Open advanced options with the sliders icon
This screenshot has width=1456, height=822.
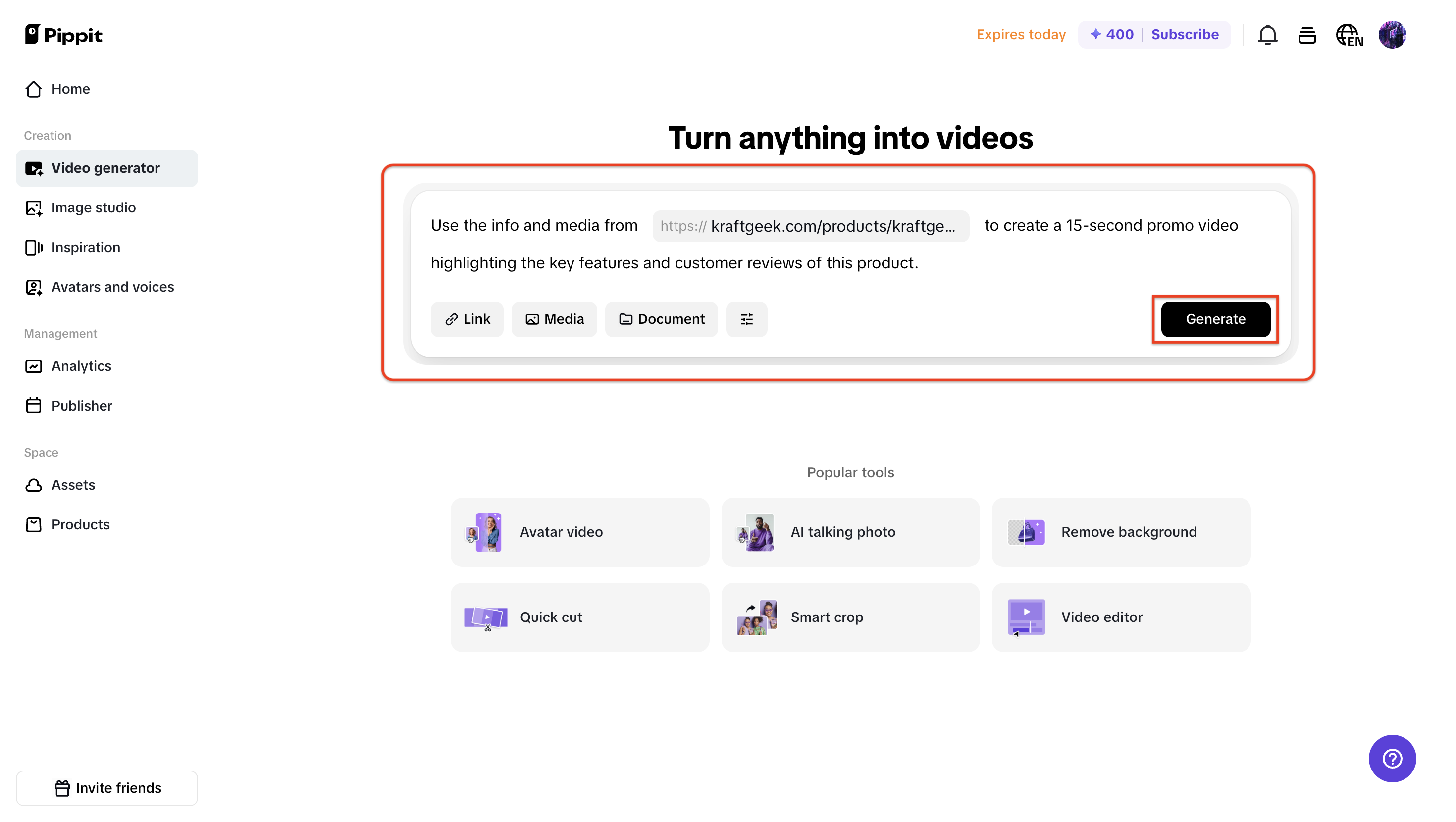746,319
